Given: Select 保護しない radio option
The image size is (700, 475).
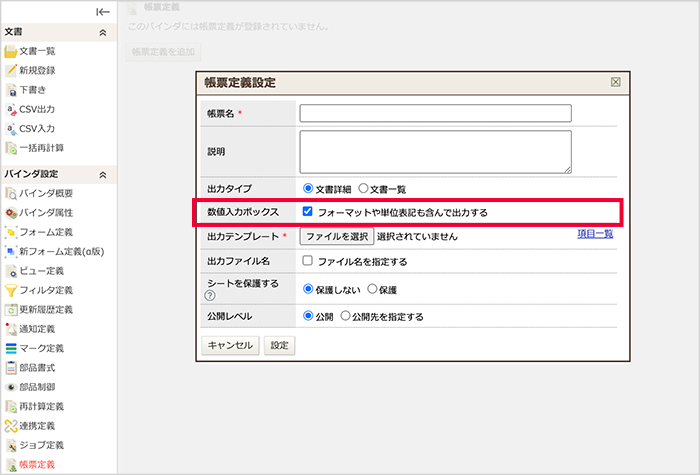Looking at the screenshot, I should coord(308,289).
